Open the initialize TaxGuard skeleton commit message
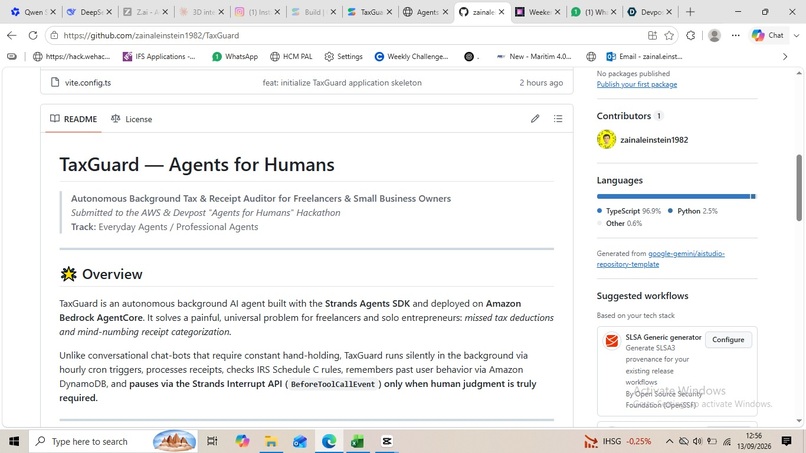This screenshot has height=453, width=806. coord(342,83)
